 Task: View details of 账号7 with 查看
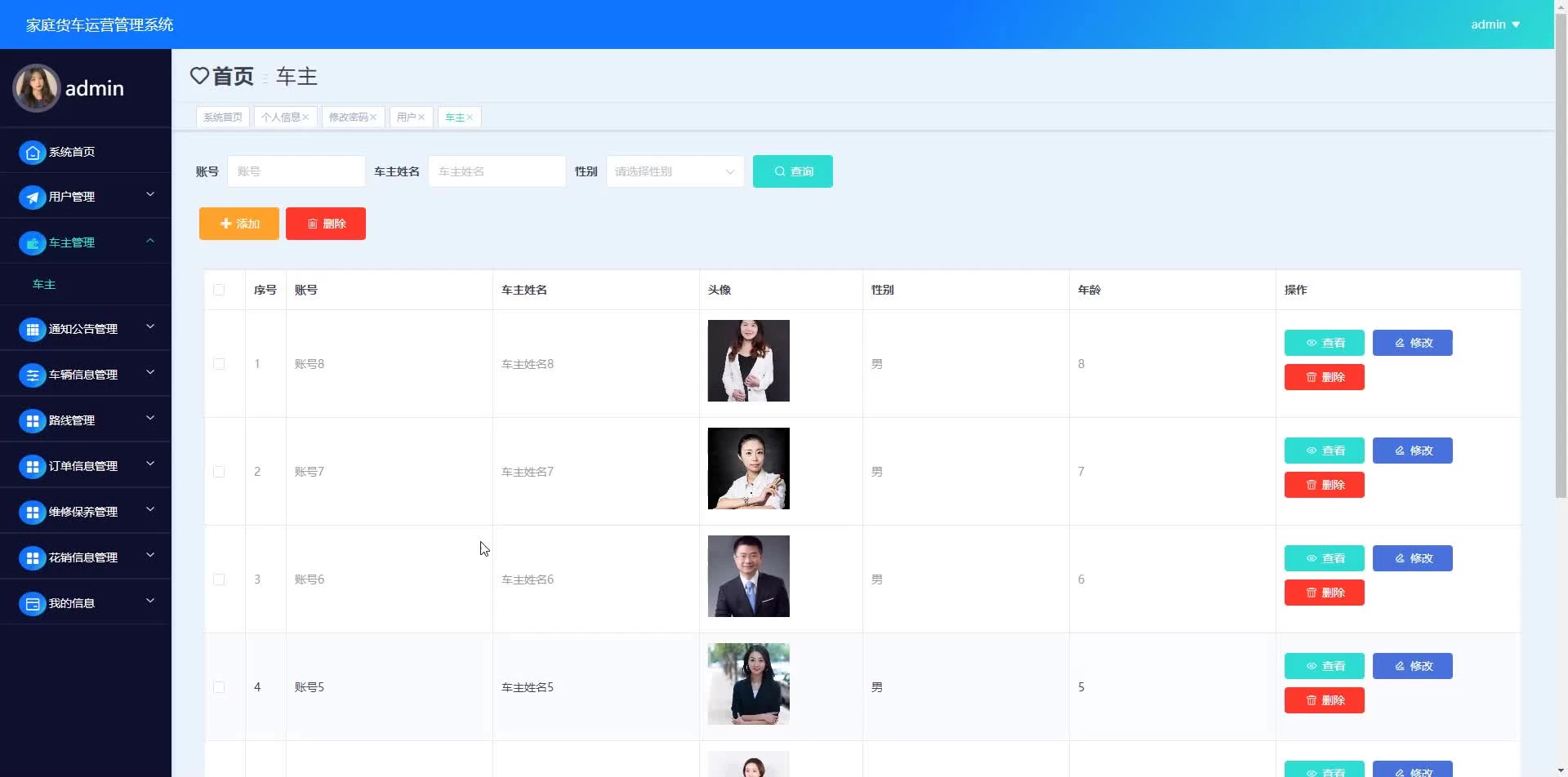[1325, 451]
